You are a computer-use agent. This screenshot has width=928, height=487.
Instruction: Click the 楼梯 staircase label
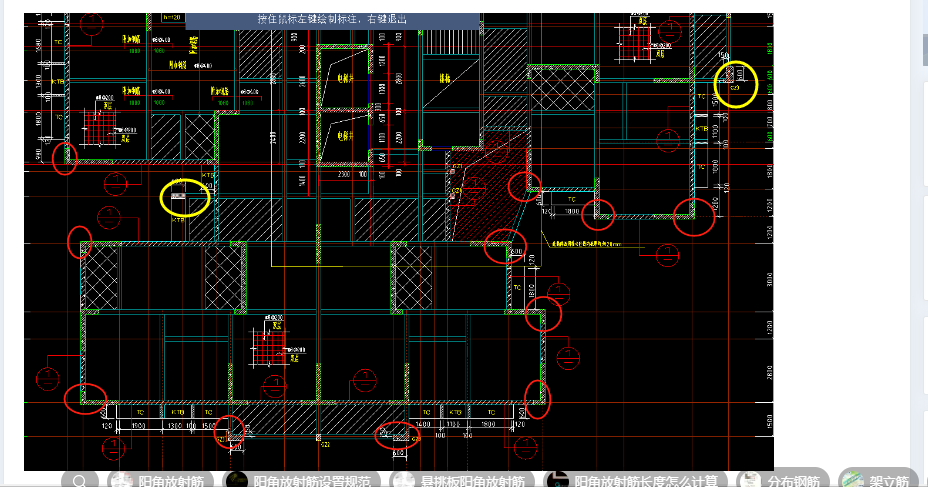[444, 79]
